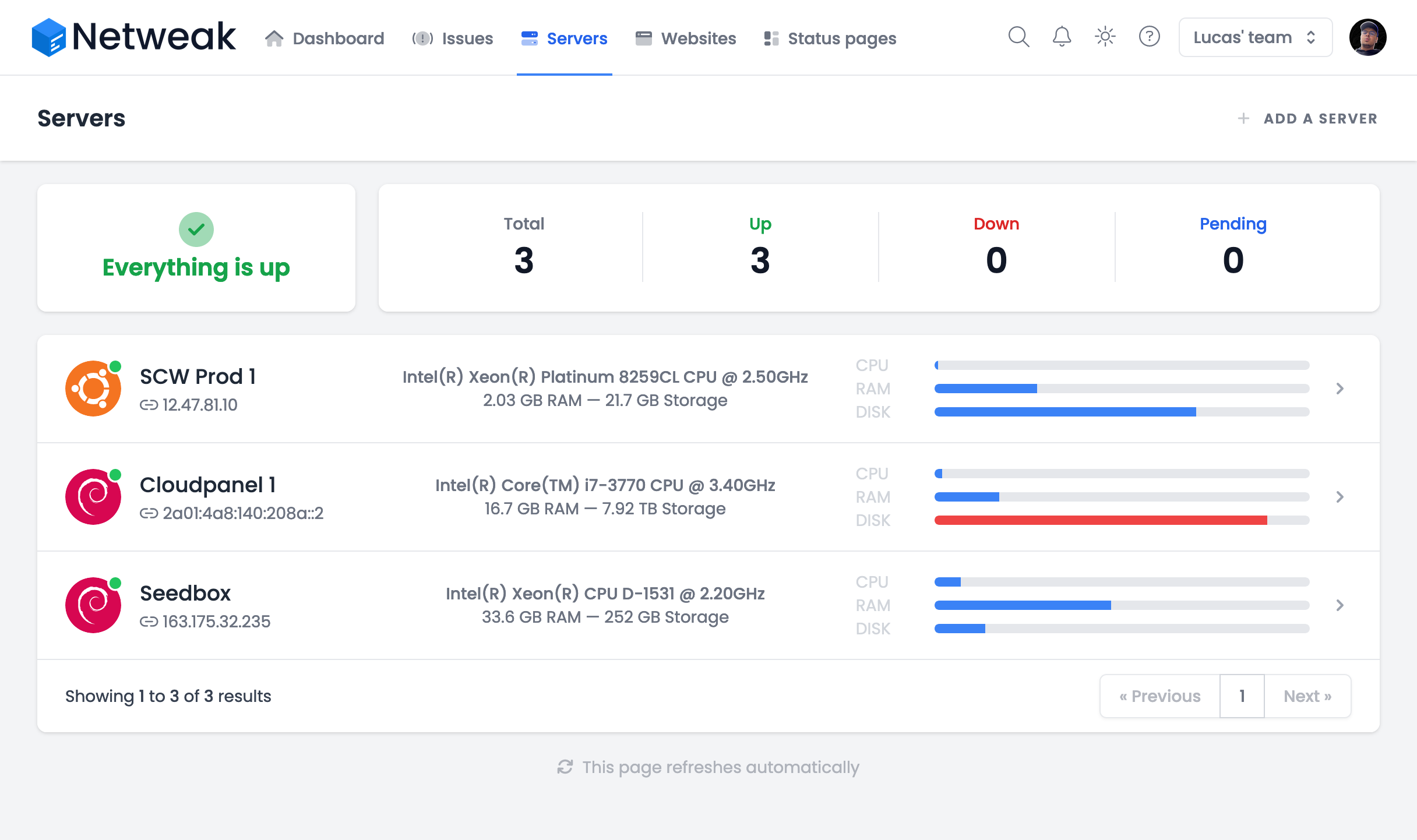Open the search magnifier icon
1417x840 pixels.
[1018, 37]
